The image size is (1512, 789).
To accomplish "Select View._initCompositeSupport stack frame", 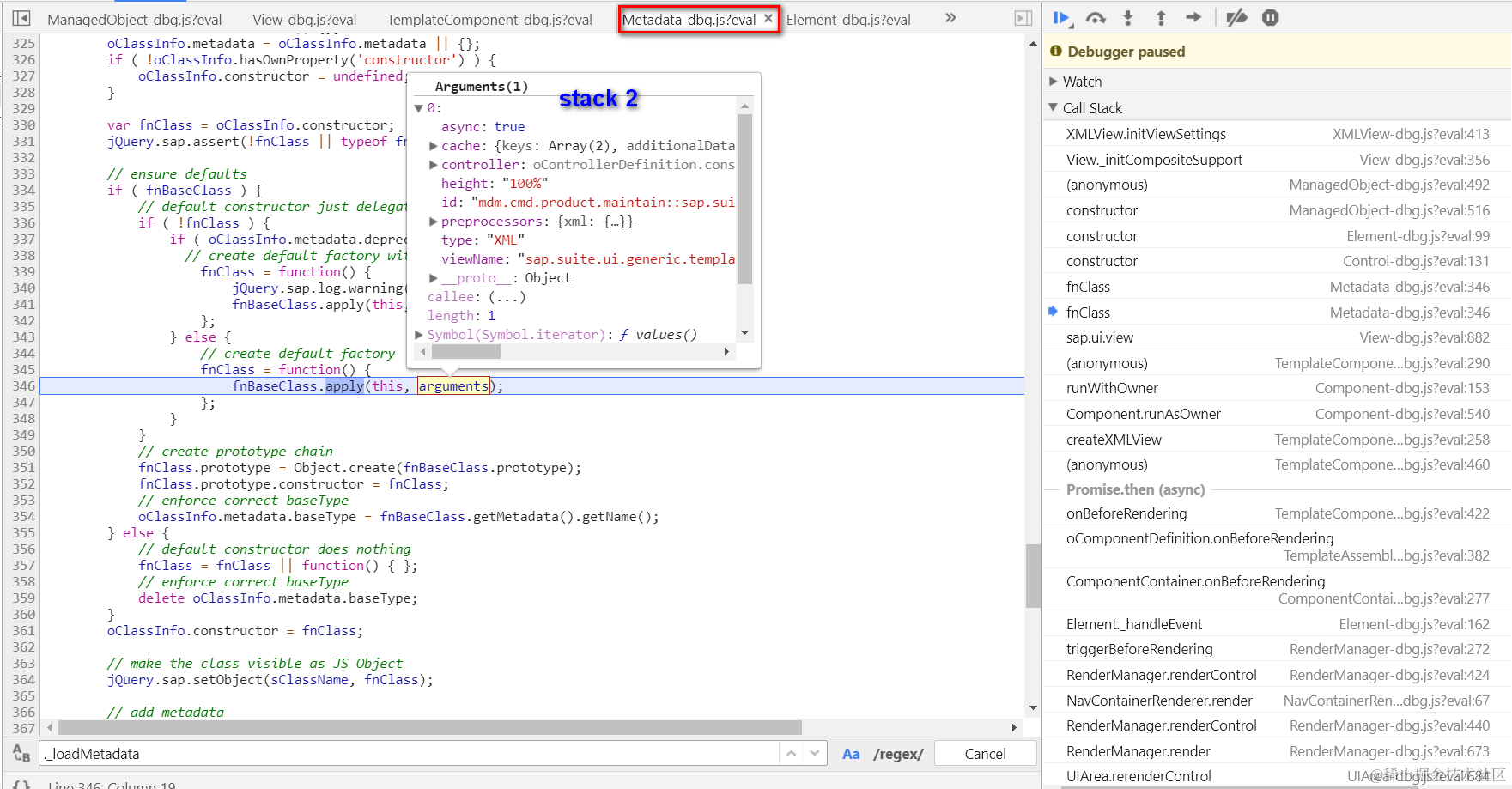I will click(1277, 160).
